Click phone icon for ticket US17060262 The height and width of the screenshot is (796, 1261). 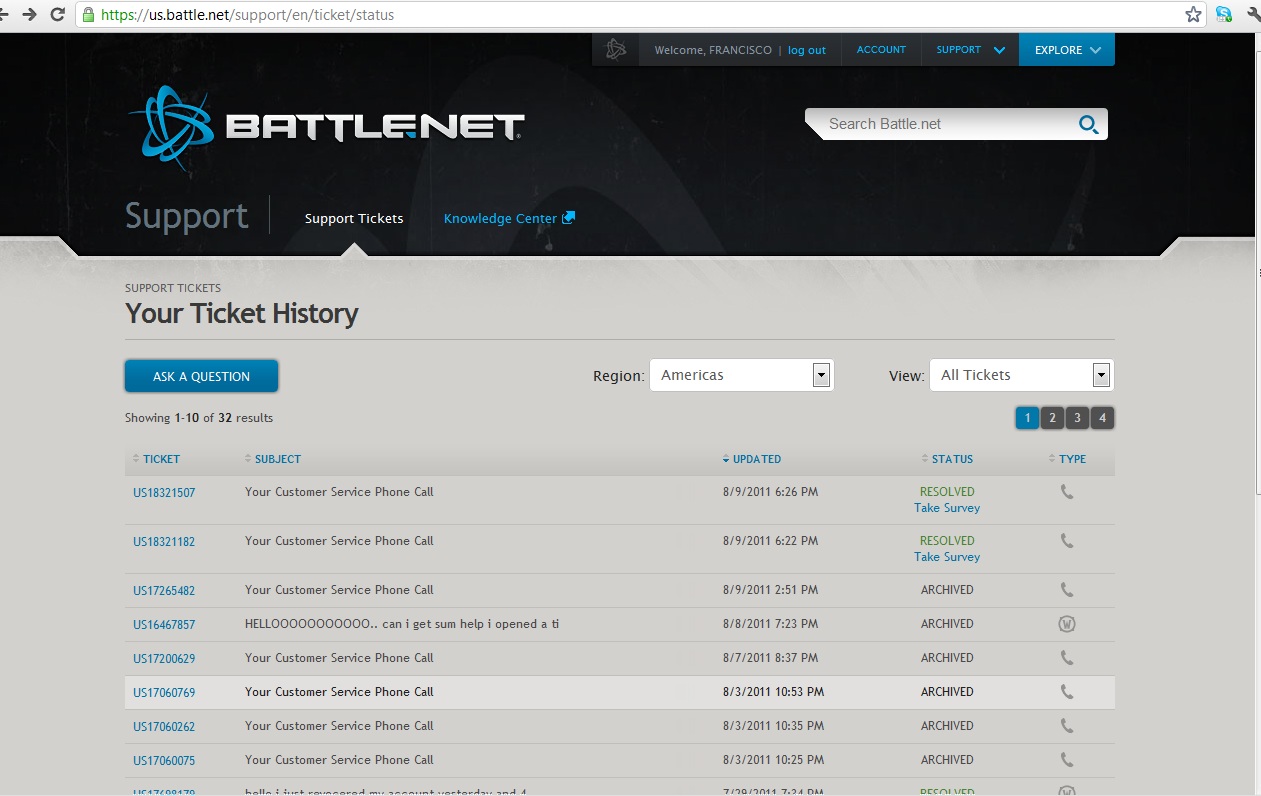coord(1067,726)
